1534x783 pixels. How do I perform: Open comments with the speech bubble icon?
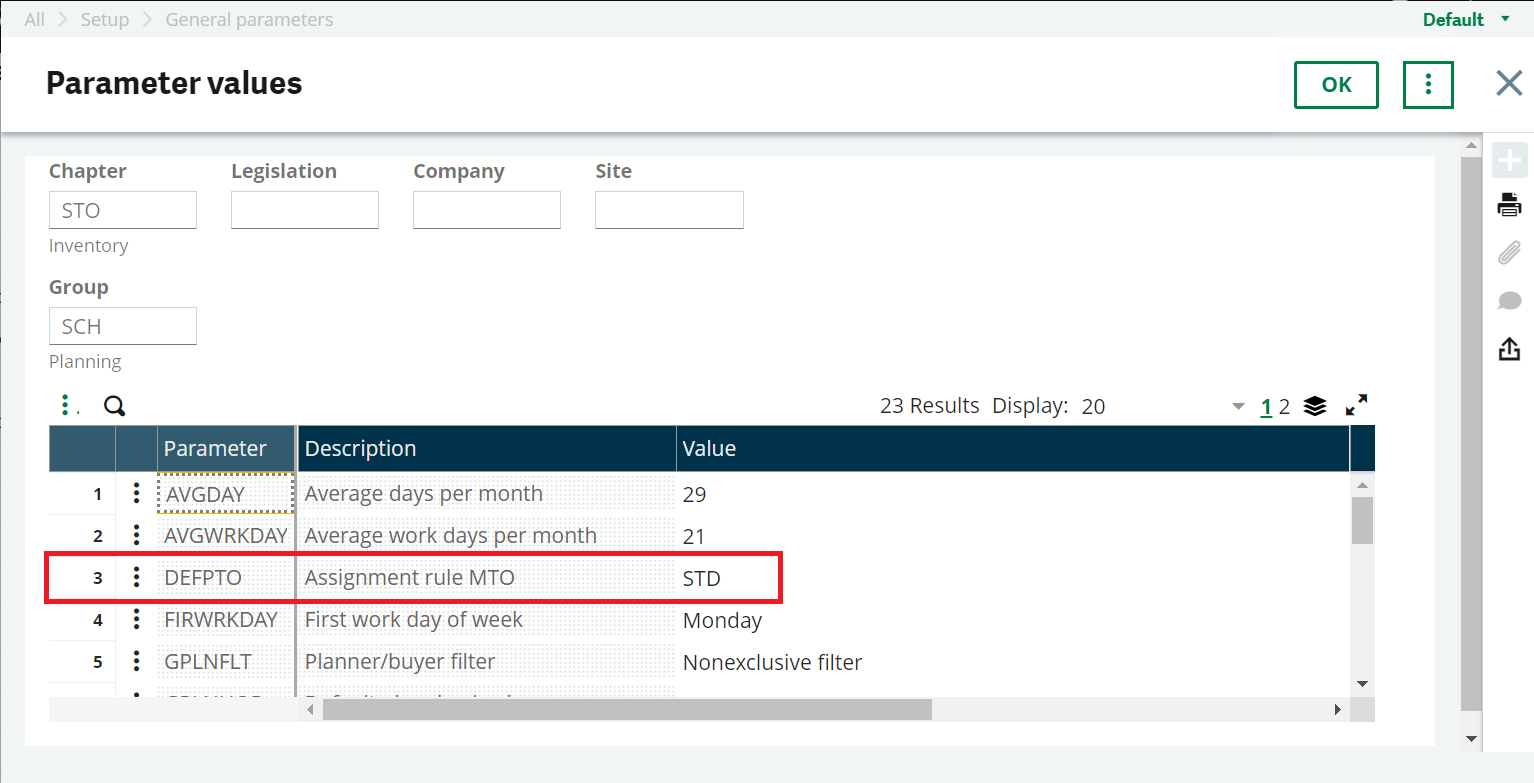click(x=1510, y=300)
